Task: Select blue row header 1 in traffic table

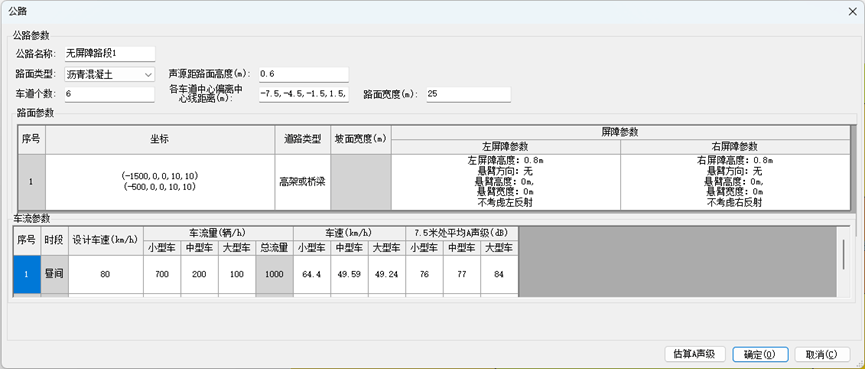Action: pos(27,274)
